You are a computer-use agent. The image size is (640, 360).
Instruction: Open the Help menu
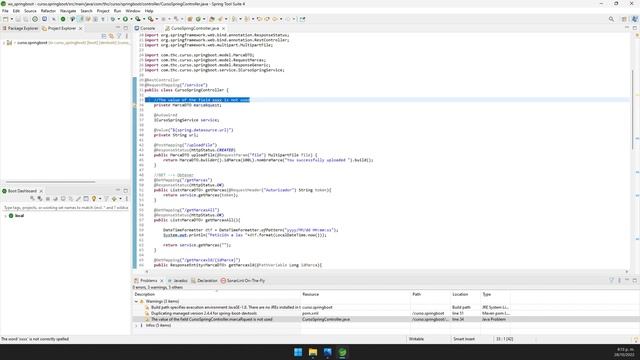click(x=149, y=11)
